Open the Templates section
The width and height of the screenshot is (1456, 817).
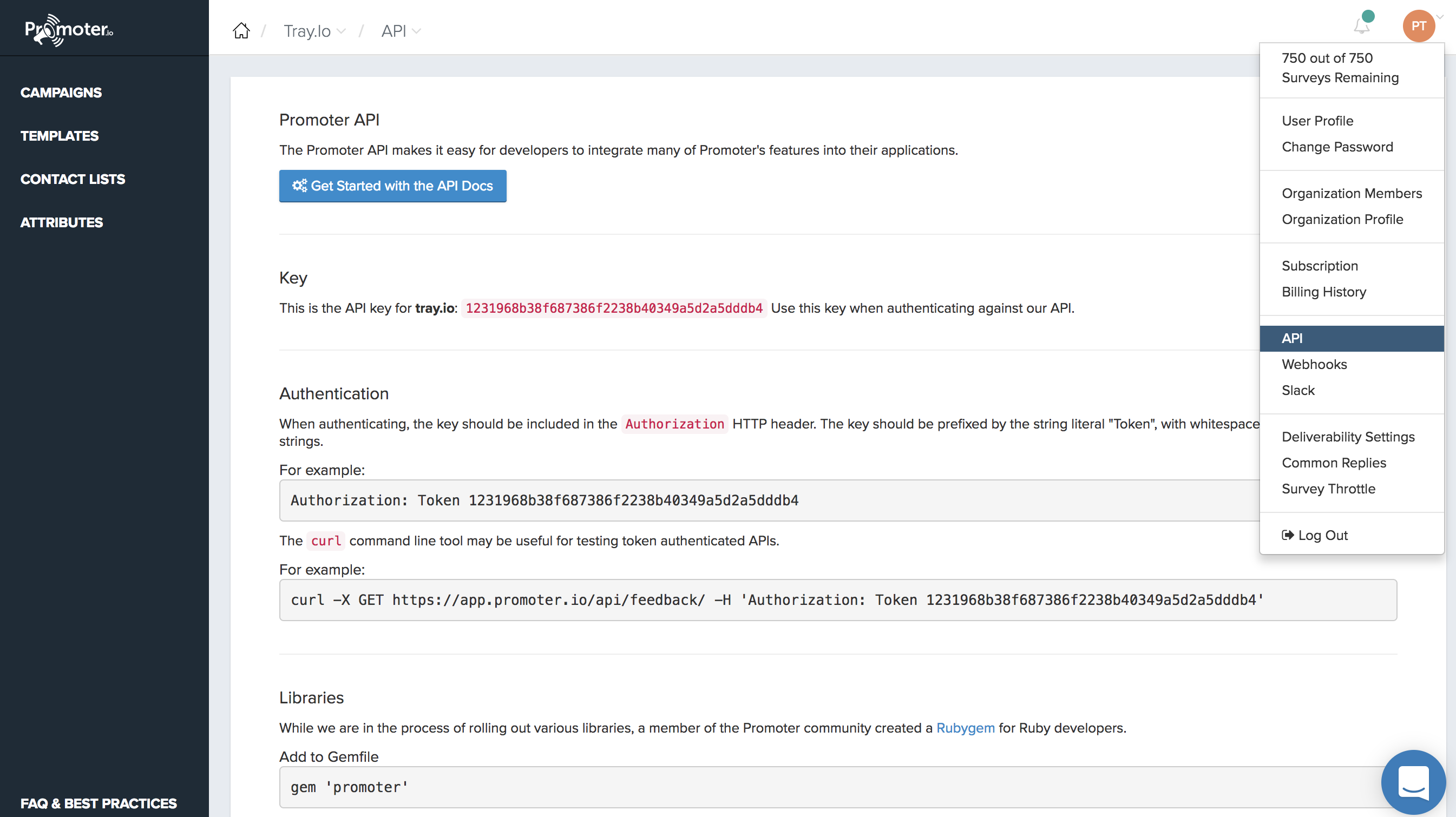click(60, 136)
